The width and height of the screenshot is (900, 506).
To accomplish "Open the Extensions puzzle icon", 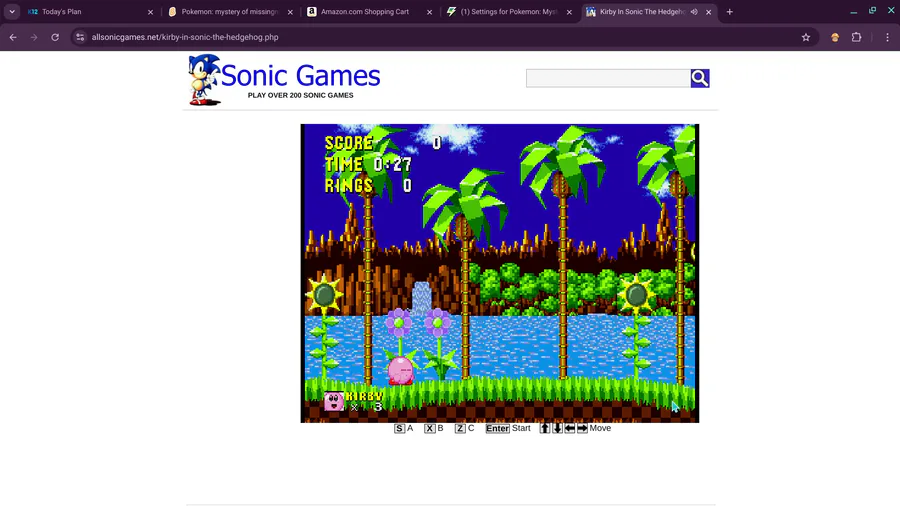I will tap(856, 37).
